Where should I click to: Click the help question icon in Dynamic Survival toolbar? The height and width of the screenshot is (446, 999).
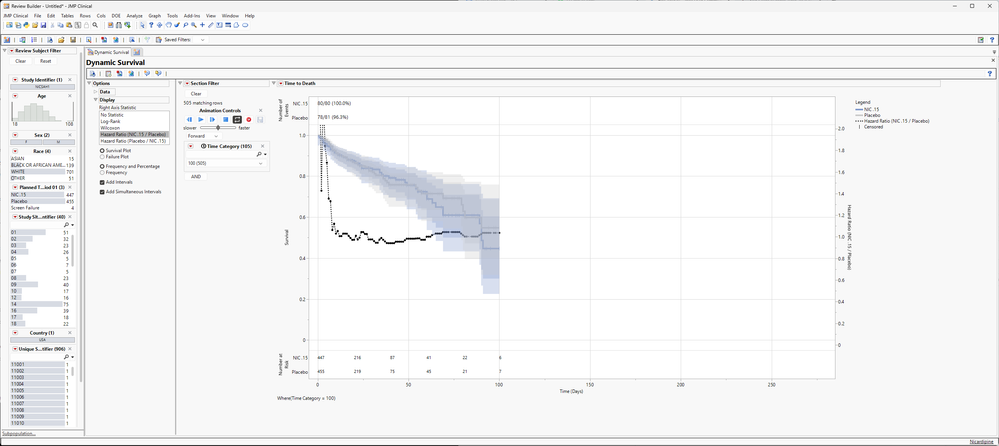pos(991,74)
